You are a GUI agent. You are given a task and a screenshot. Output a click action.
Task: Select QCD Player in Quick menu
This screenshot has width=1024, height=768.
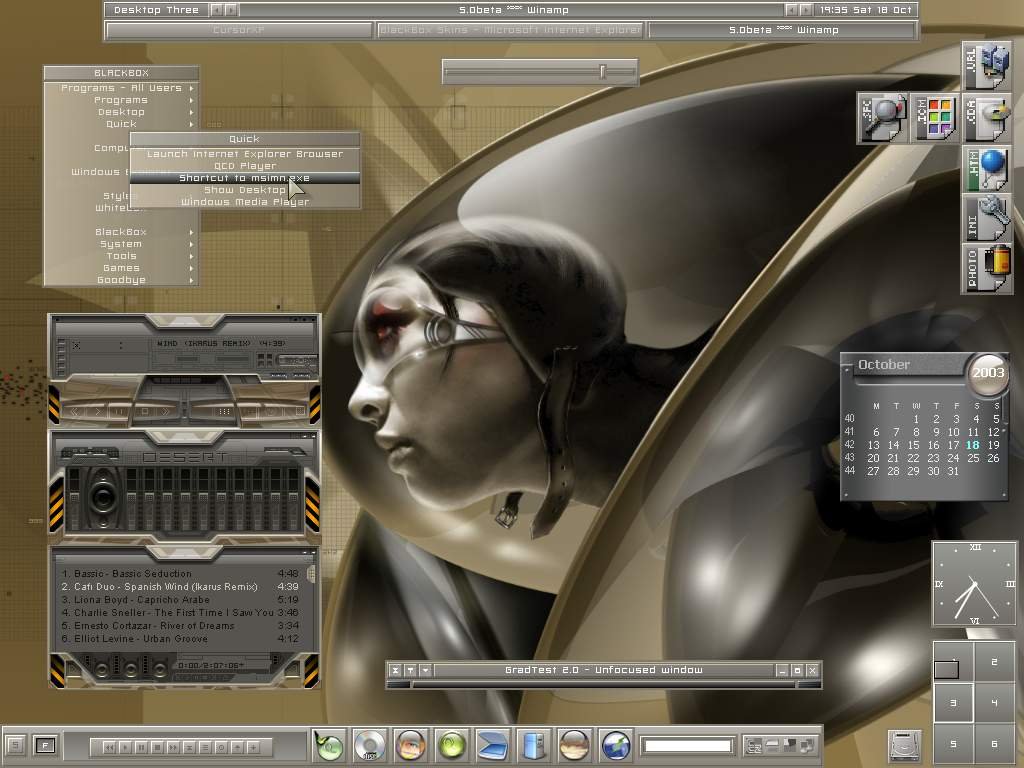click(x=245, y=166)
